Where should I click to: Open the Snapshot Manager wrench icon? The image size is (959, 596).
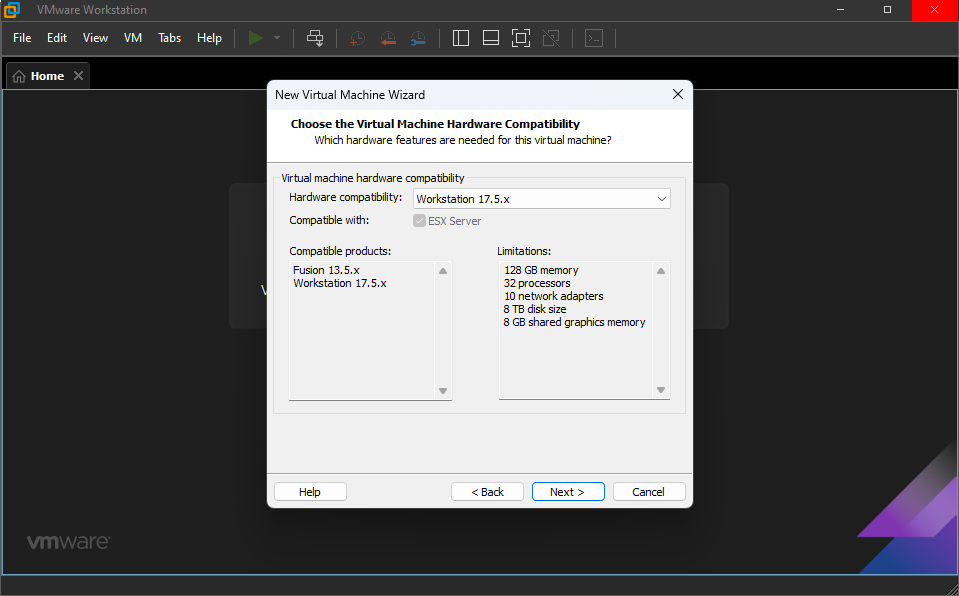[x=418, y=39]
